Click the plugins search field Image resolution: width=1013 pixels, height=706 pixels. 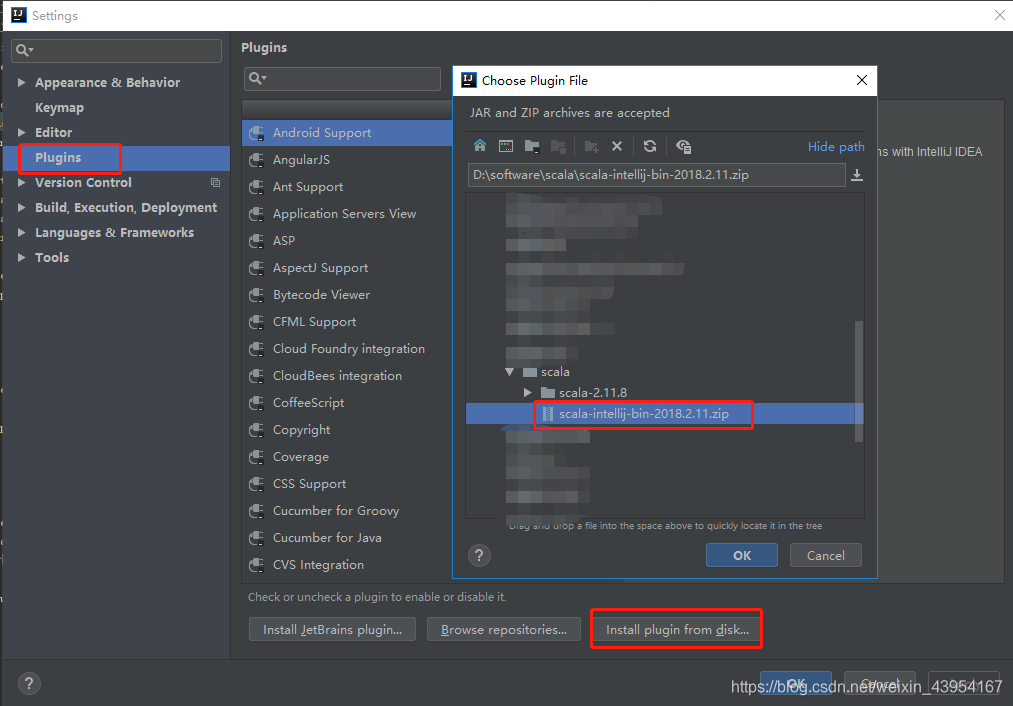point(342,78)
